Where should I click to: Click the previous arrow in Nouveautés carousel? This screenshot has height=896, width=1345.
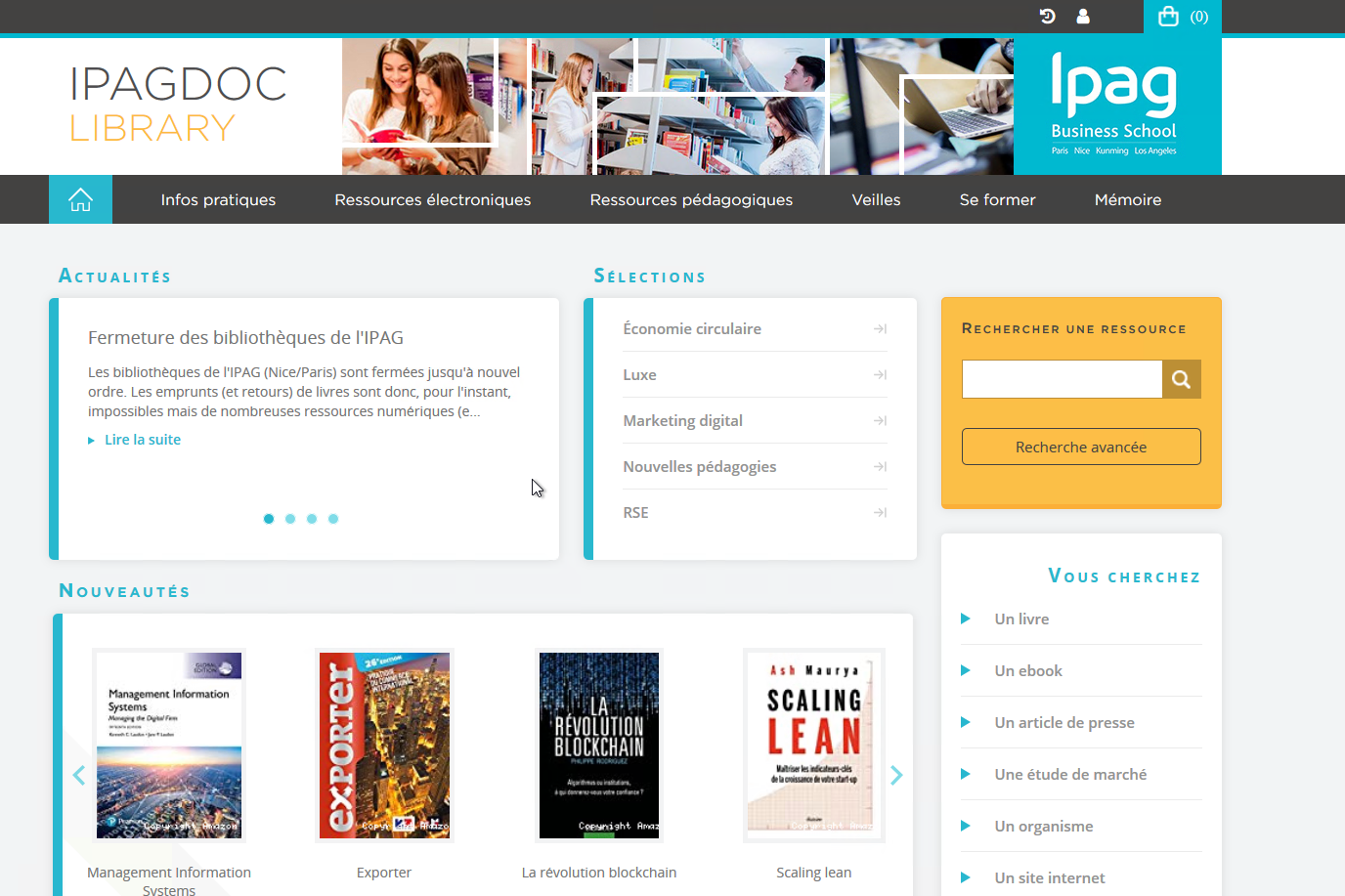coord(79,775)
